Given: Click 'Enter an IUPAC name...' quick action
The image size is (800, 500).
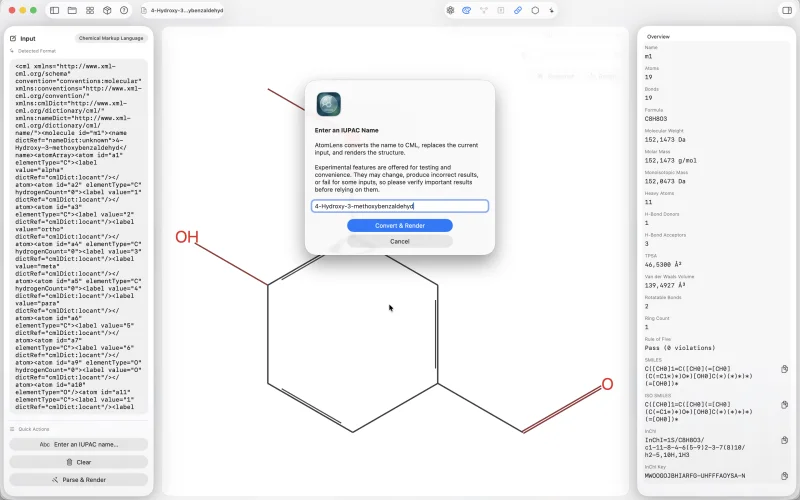Looking at the screenshot, I should 79,444.
